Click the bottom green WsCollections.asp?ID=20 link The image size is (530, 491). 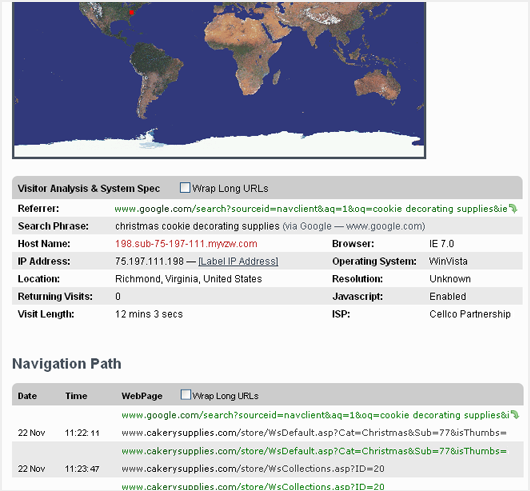[x=253, y=487]
